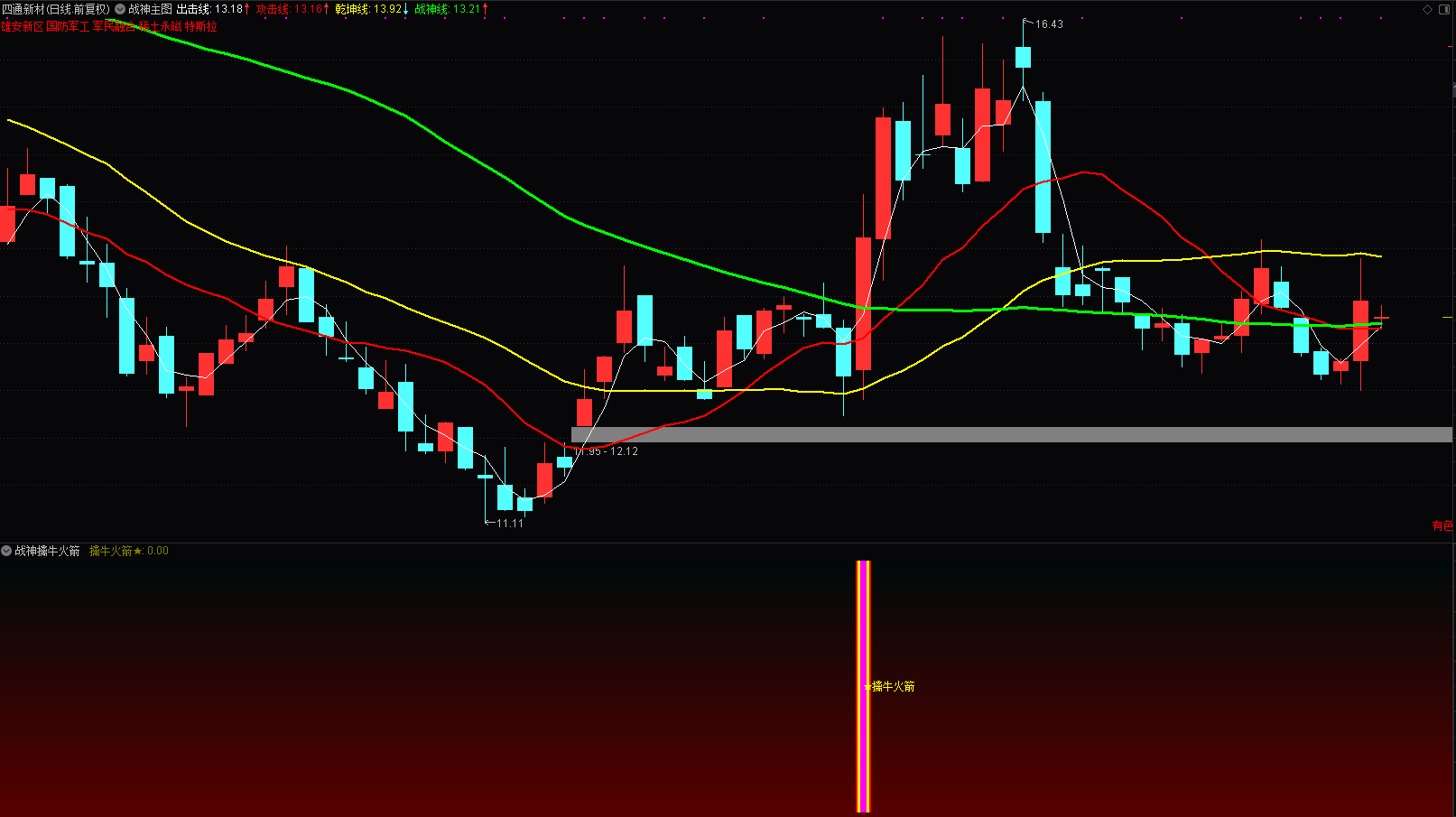Open the 军民融合 concept tag

pyautogui.click(x=115, y=27)
